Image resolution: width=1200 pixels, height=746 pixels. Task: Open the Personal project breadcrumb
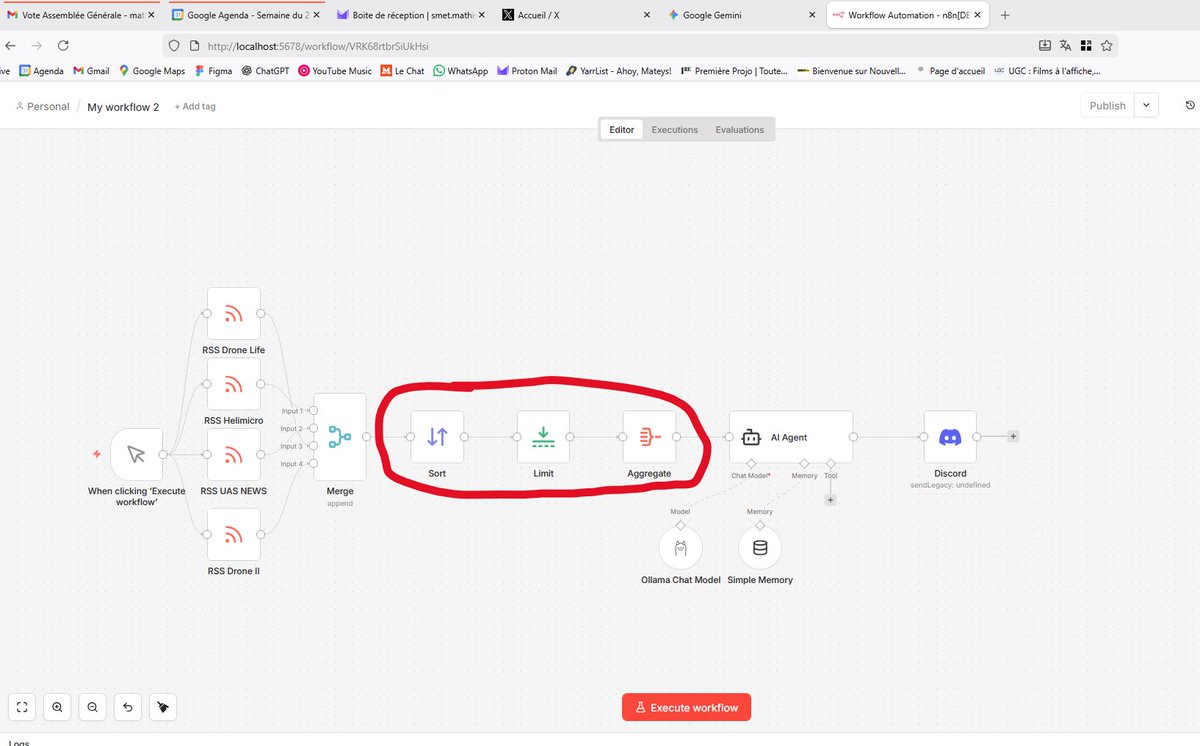43,106
